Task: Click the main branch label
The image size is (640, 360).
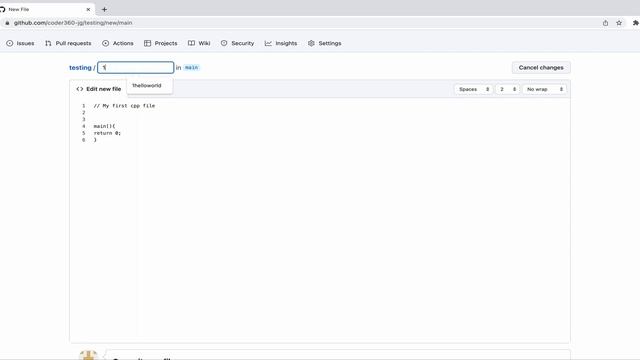Action: click(191, 68)
